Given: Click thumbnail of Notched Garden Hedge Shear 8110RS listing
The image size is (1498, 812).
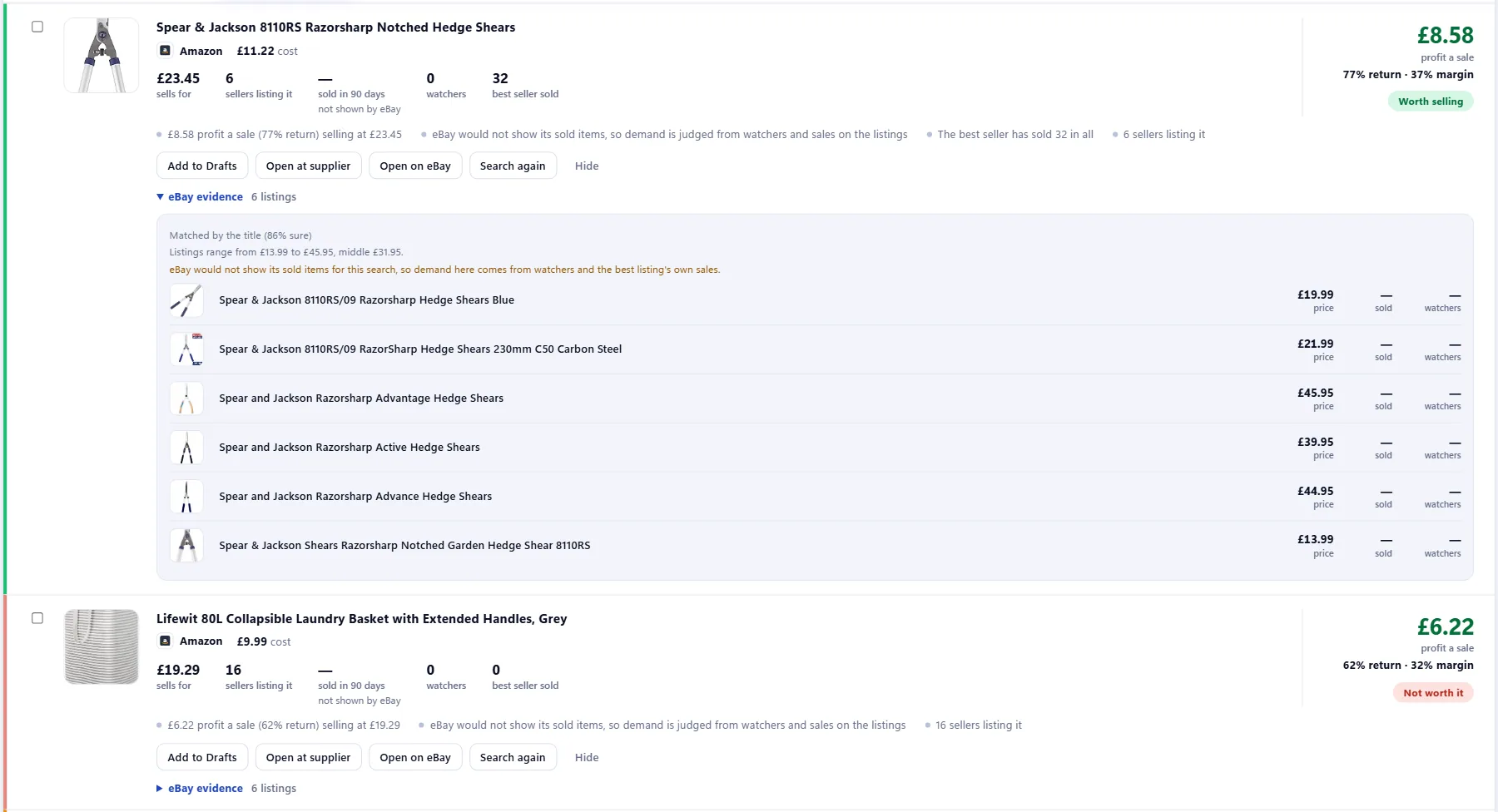Looking at the screenshot, I should coord(186,546).
